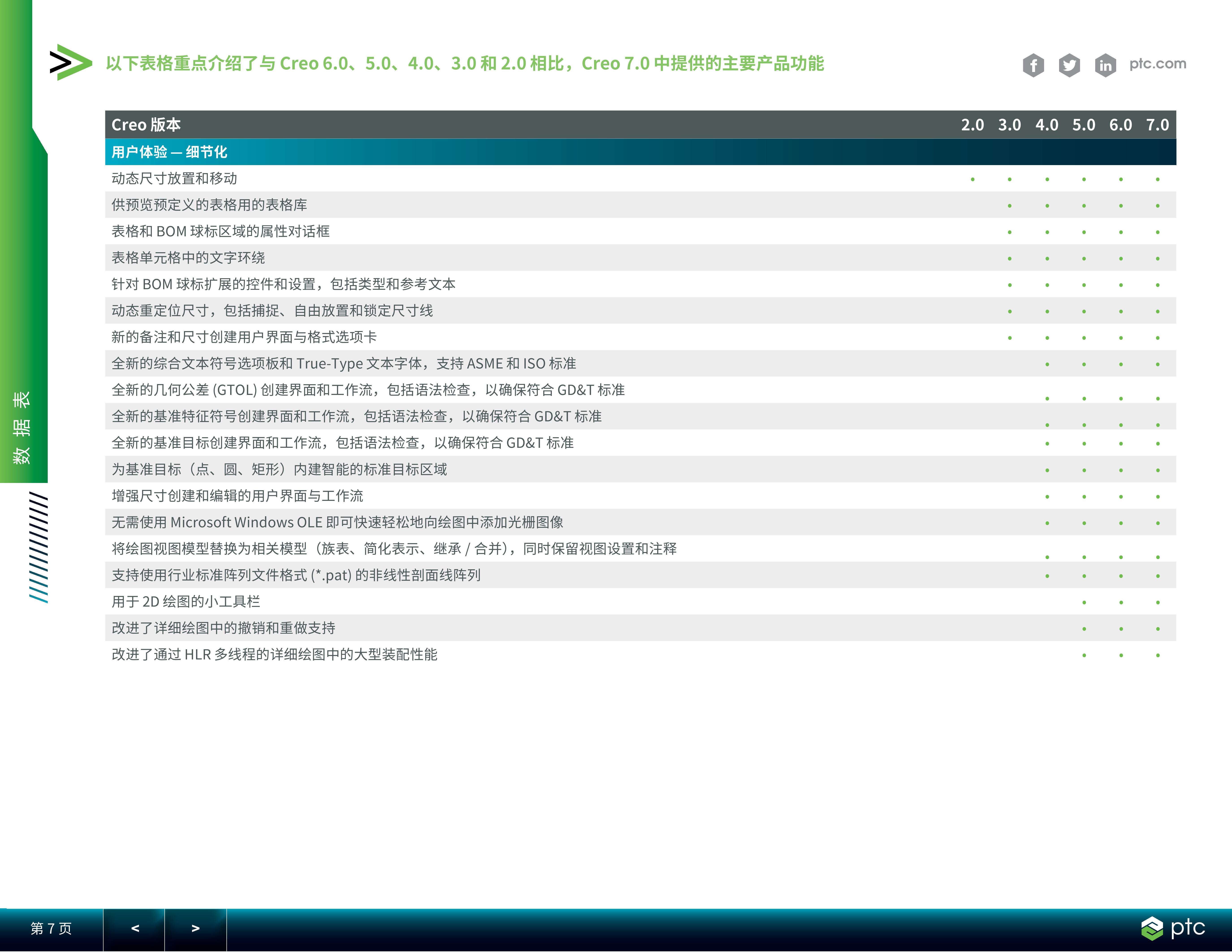Click the 第 7 页 page indicator
The width and height of the screenshot is (1232, 952).
tap(51, 928)
